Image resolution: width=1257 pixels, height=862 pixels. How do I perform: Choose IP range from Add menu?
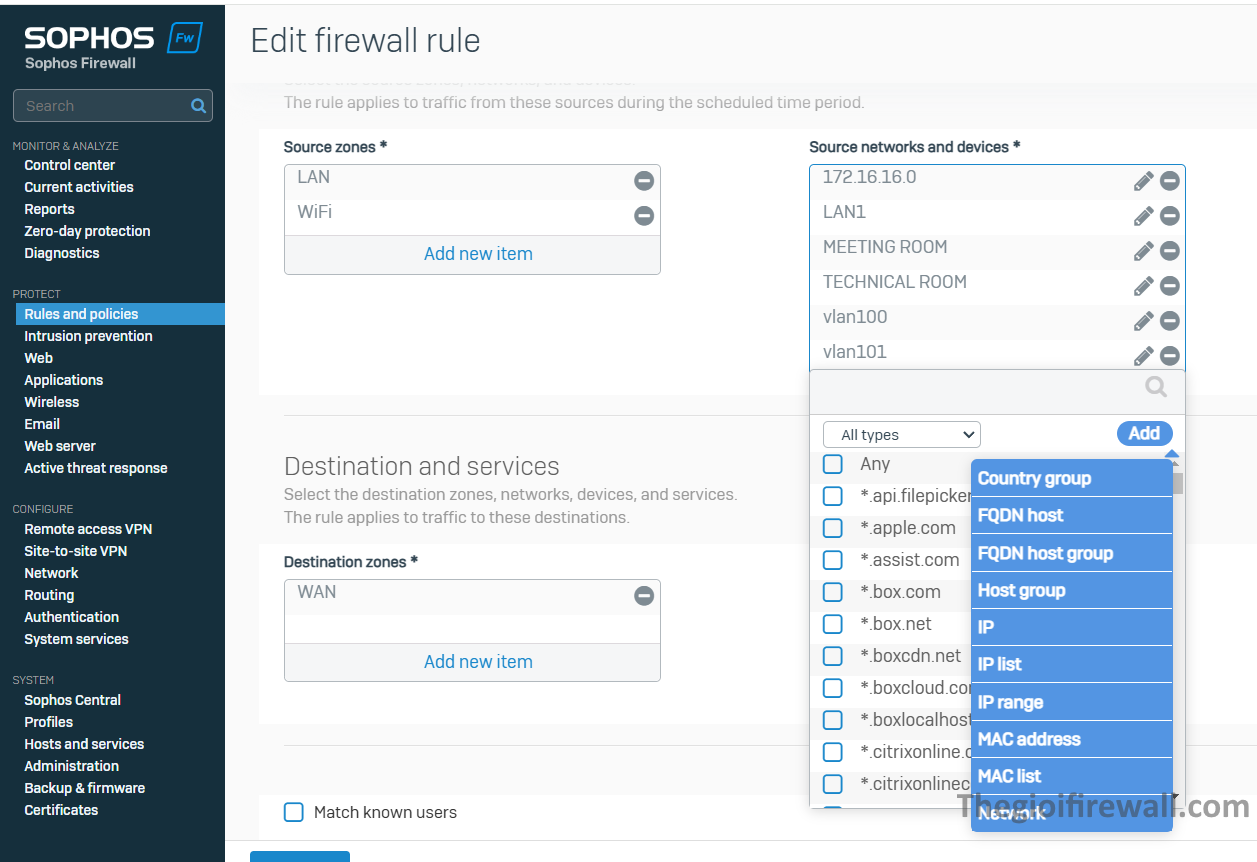pos(1071,702)
